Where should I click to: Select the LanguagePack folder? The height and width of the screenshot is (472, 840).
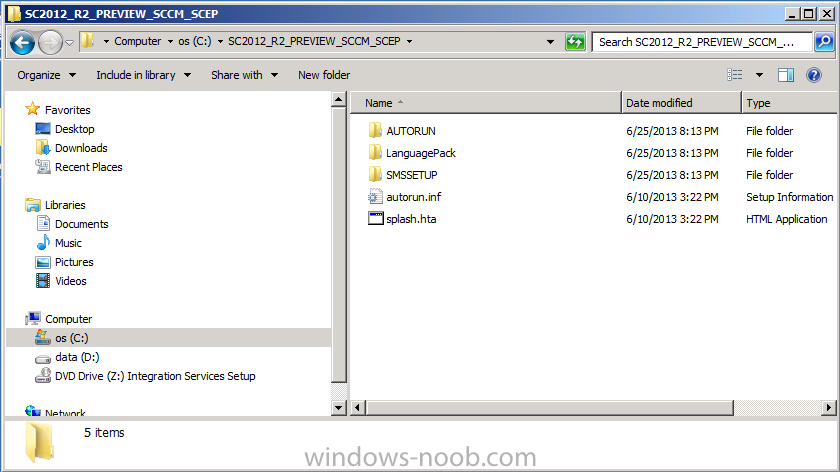pos(421,153)
